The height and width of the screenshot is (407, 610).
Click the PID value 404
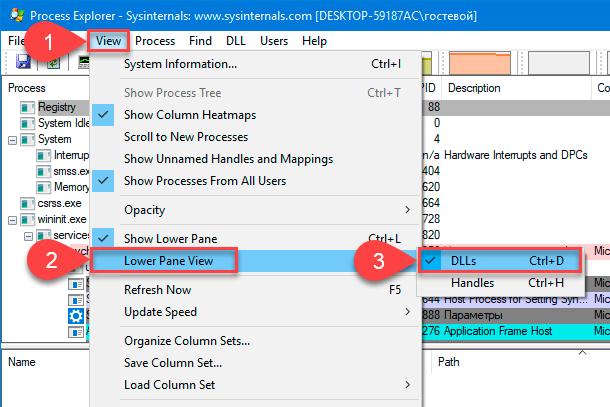click(x=431, y=171)
